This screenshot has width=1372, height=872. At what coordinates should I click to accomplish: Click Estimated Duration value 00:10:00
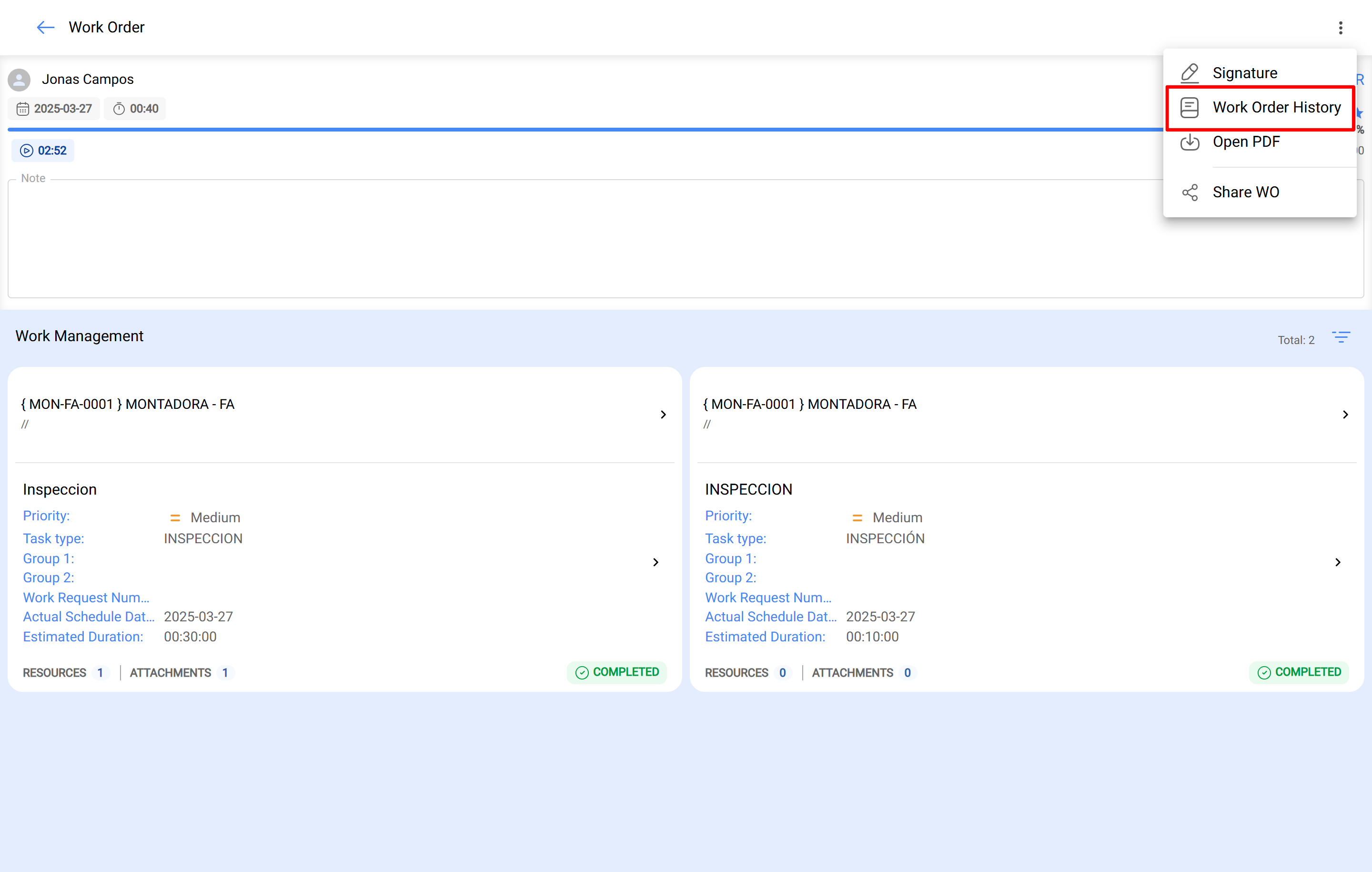click(x=872, y=637)
